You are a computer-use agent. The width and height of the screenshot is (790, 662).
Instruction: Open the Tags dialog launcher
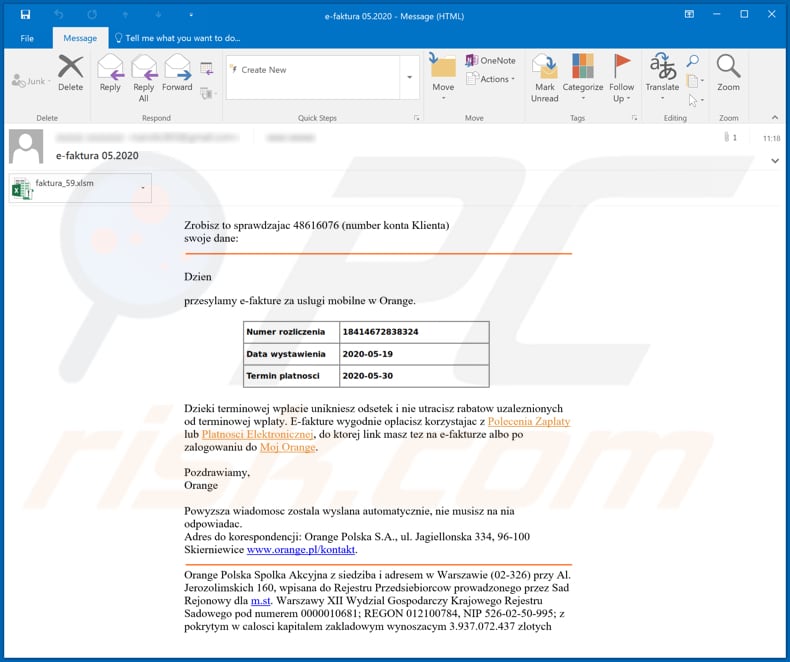634,118
